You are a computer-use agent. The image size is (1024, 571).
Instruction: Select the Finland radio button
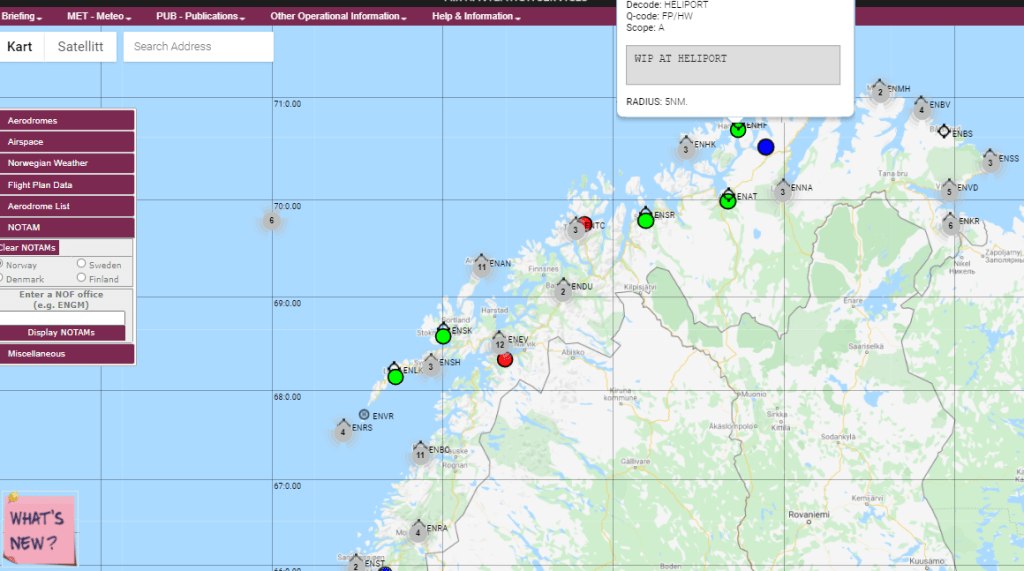point(82,278)
